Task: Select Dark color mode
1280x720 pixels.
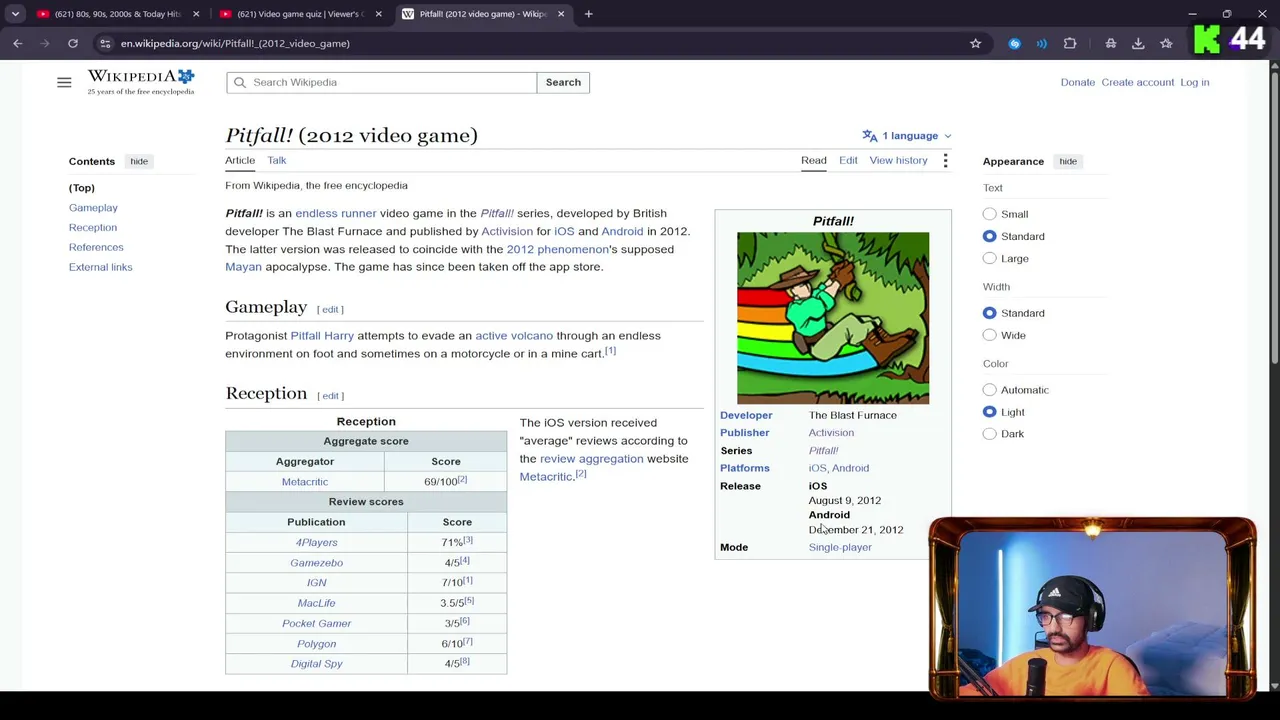Action: point(989,434)
